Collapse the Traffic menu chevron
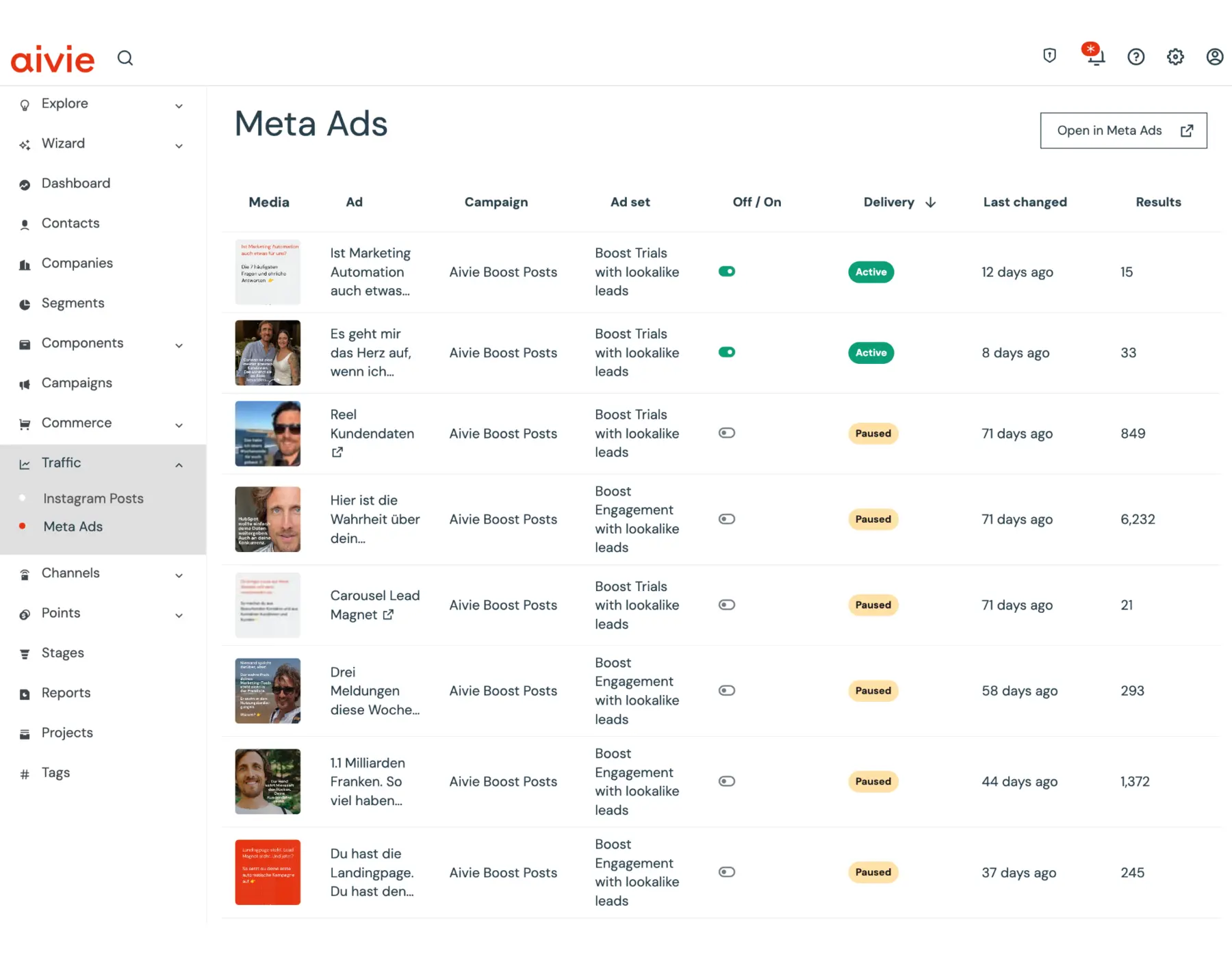This screenshot has width=1232, height=955. point(179,465)
